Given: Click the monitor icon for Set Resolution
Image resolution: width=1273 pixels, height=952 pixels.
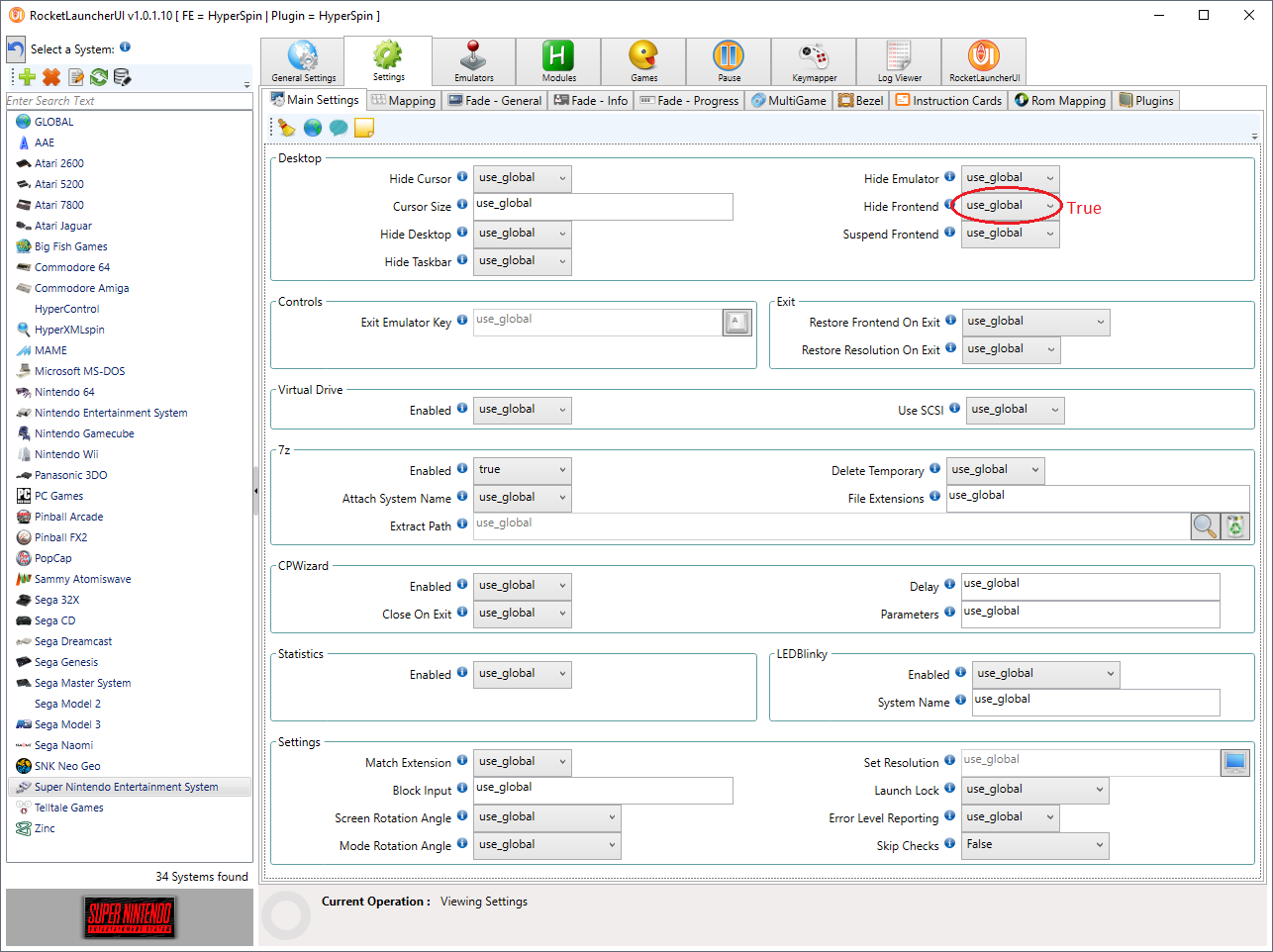Looking at the screenshot, I should [1234, 762].
